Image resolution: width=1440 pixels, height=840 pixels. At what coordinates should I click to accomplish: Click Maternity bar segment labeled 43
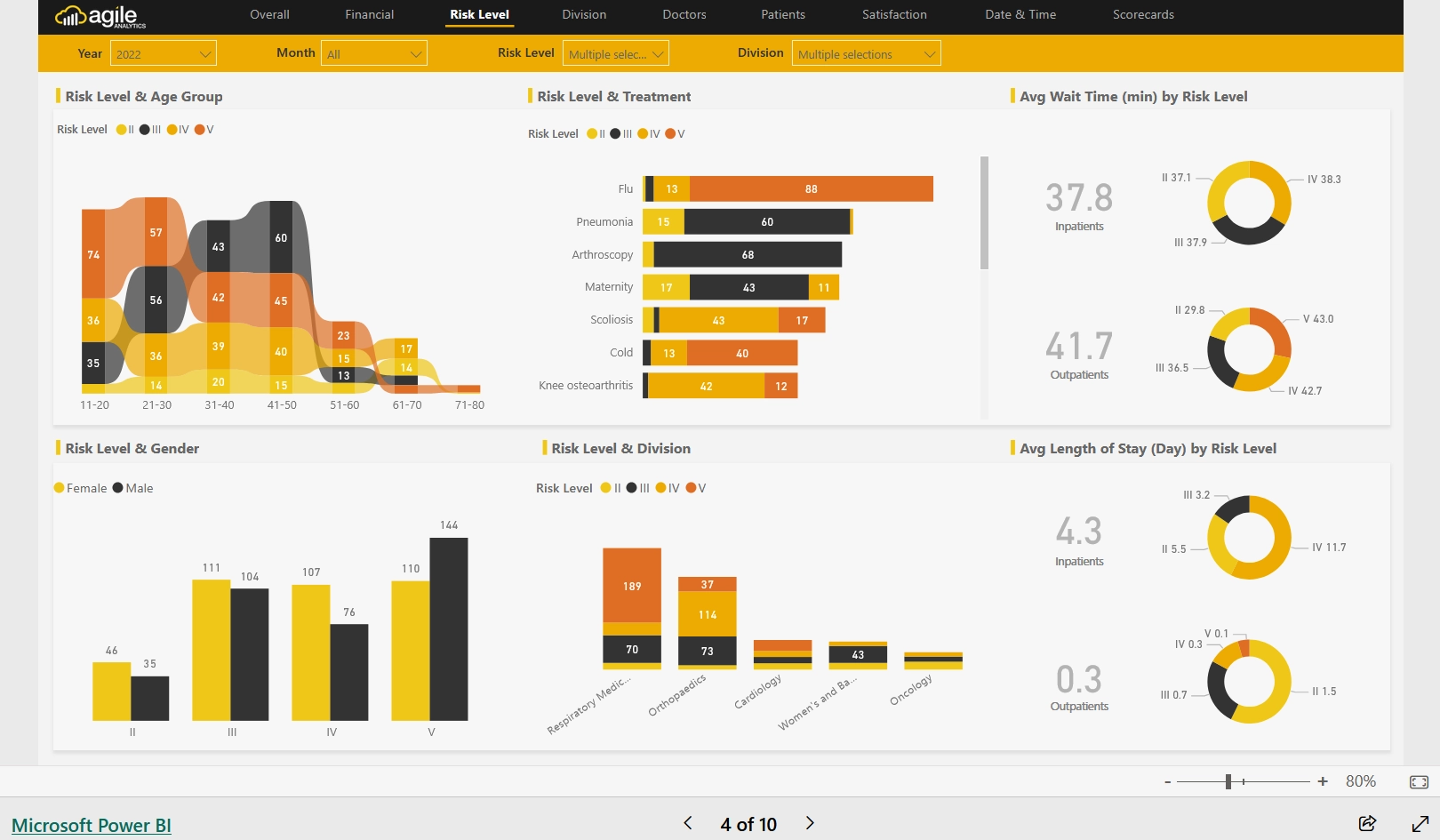click(x=749, y=287)
